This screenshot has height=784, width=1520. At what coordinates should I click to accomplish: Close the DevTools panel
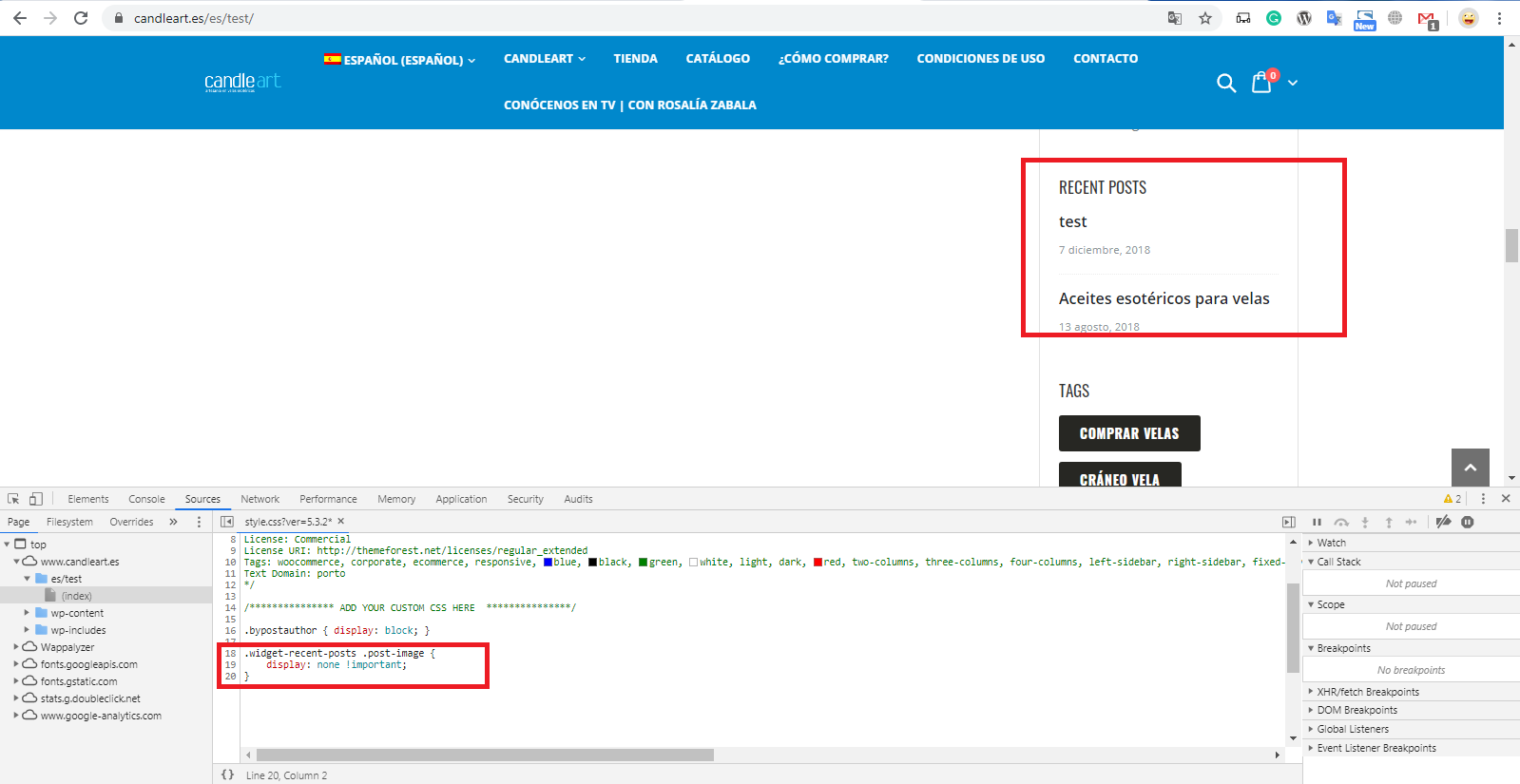1506,499
